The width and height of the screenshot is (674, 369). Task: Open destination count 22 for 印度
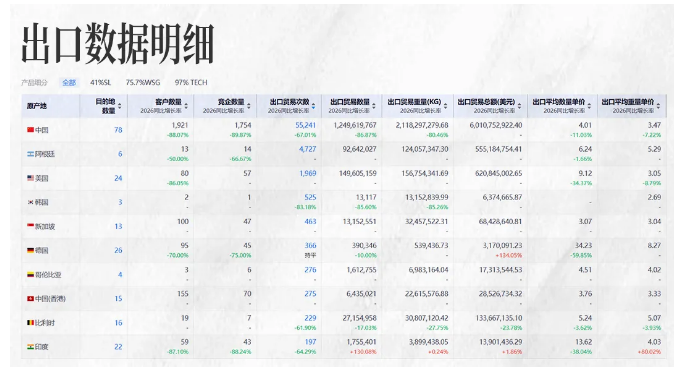point(118,347)
